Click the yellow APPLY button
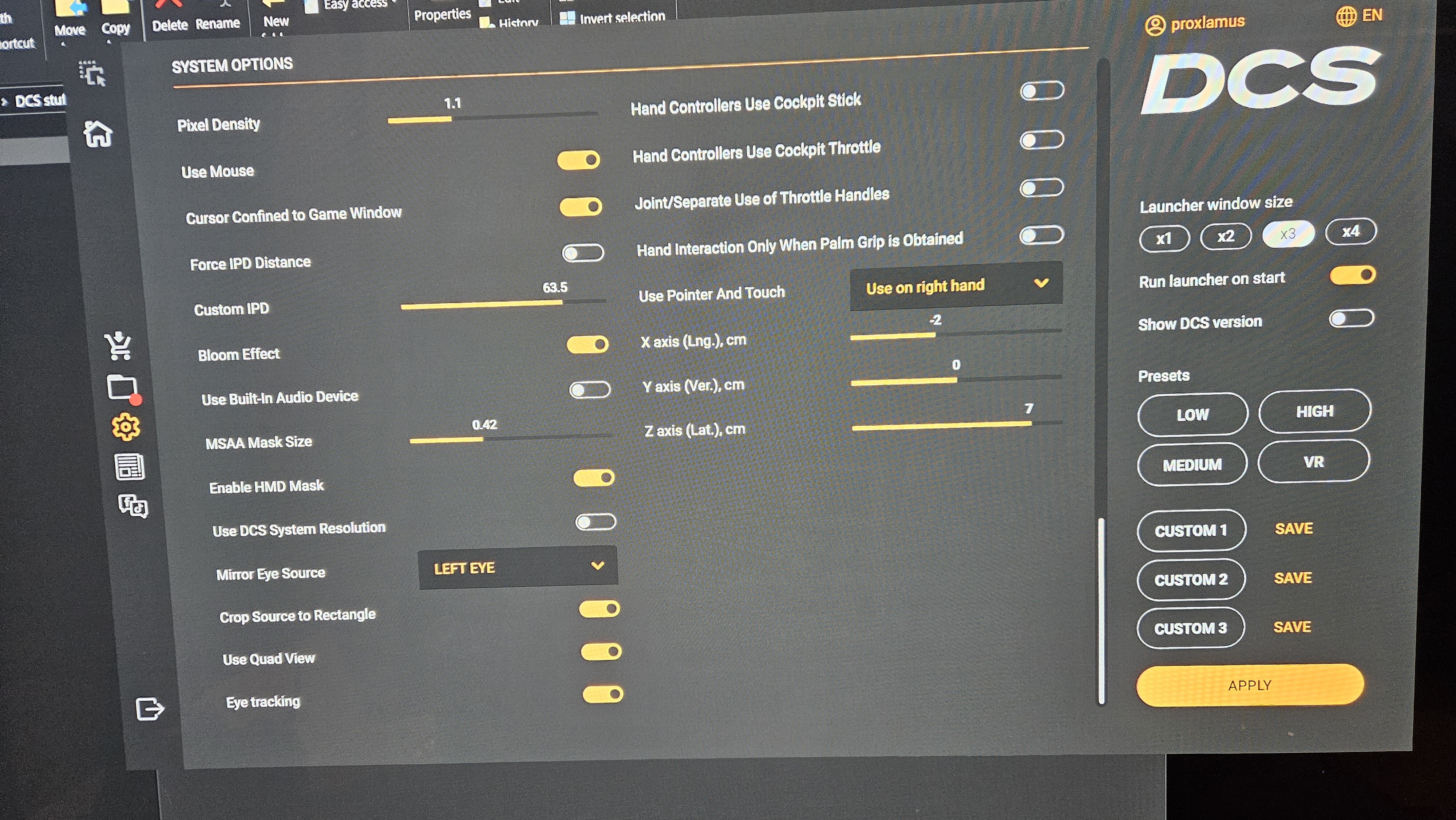This screenshot has width=1456, height=820. coord(1250,685)
